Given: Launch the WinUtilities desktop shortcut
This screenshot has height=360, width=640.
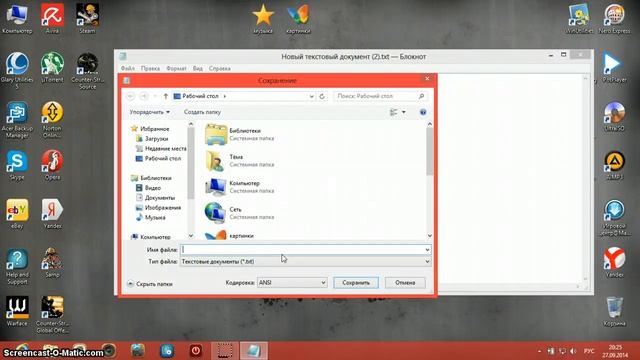Looking at the screenshot, I should 580,19.
